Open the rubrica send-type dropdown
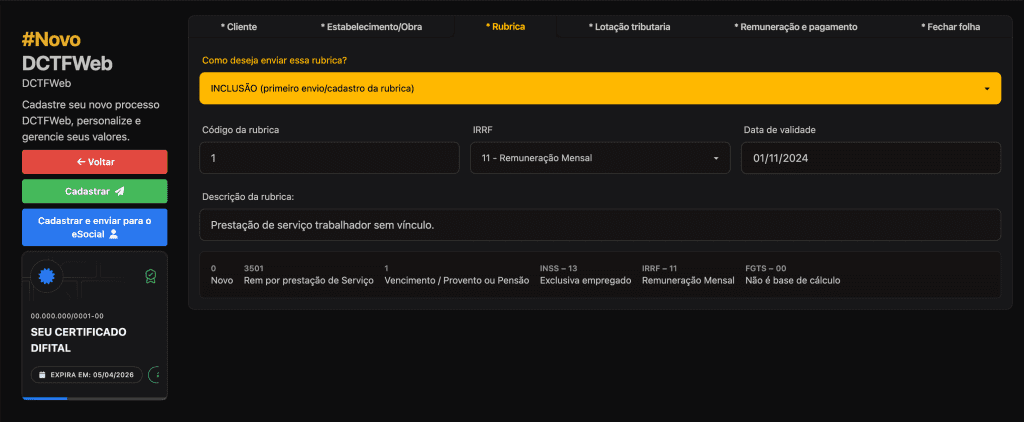The image size is (1024, 422). pos(600,88)
